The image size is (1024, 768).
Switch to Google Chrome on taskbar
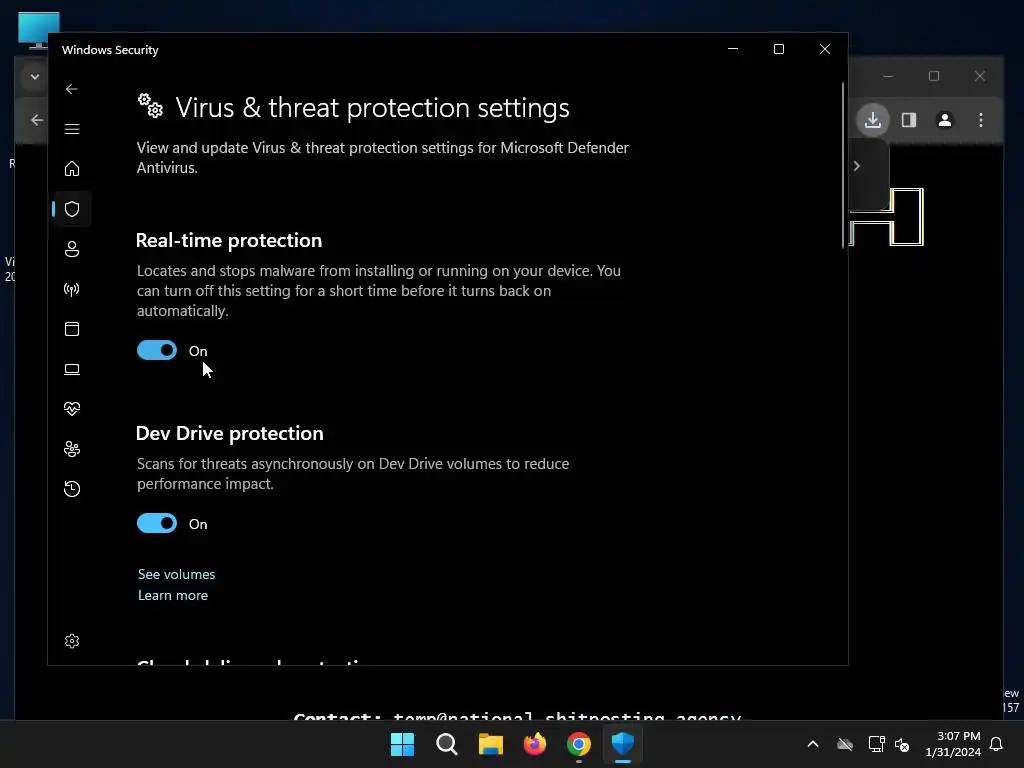579,744
